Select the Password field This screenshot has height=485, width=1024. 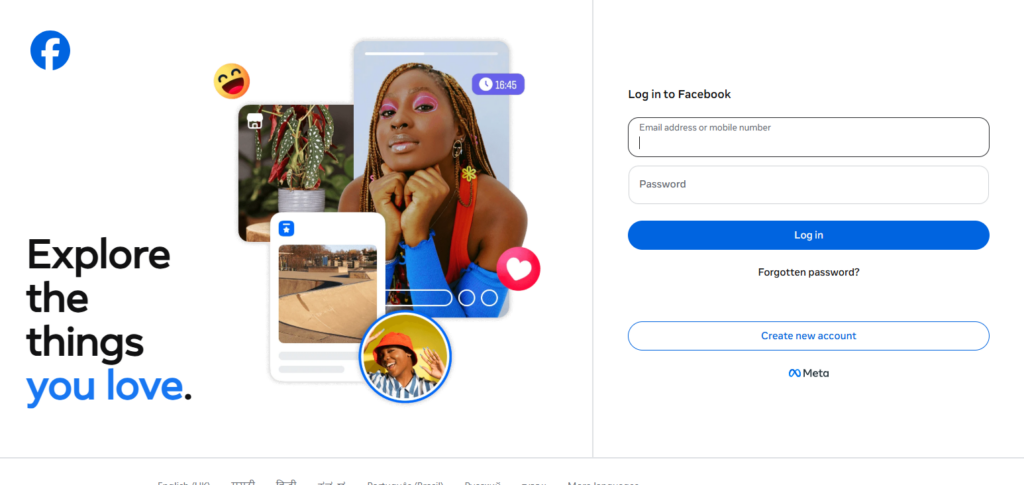(808, 185)
